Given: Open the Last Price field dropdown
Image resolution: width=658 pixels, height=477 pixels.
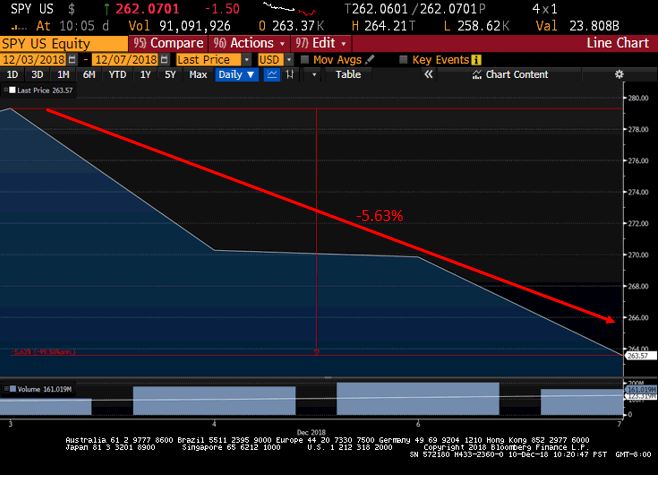Looking at the screenshot, I should [247, 60].
